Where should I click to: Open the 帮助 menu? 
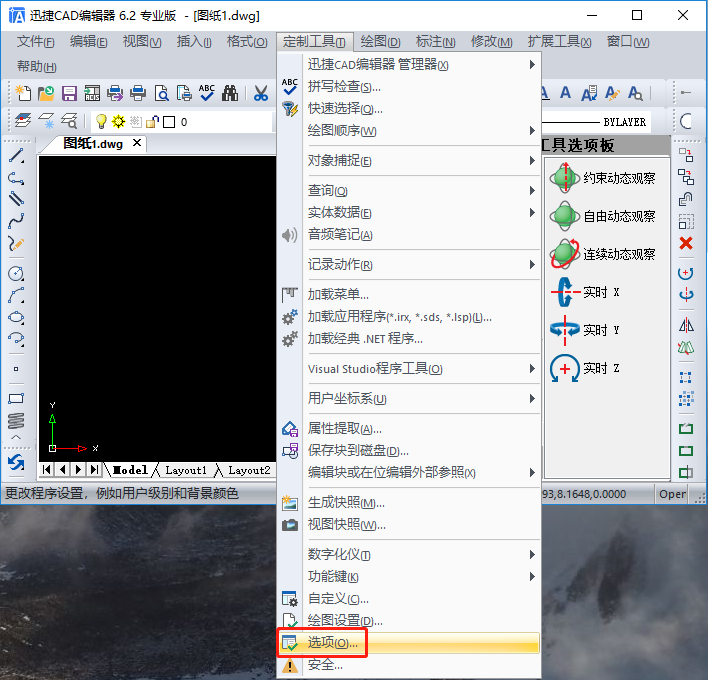tap(37, 66)
